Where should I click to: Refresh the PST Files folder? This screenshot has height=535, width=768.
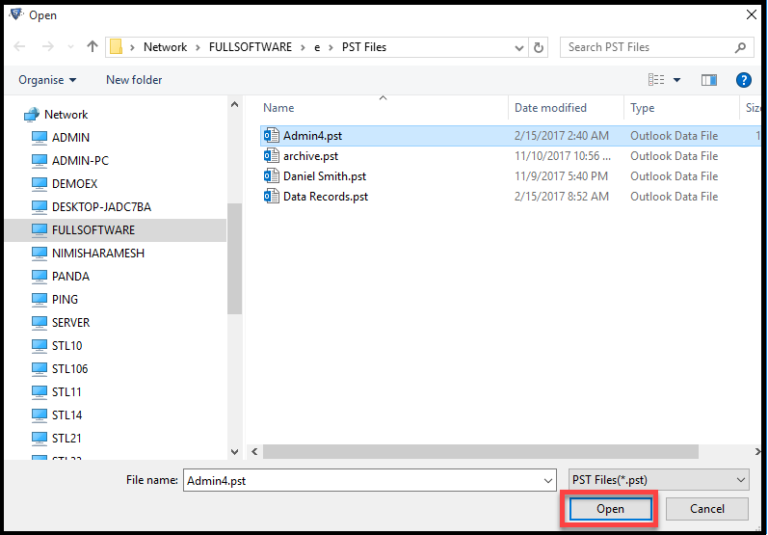(x=538, y=48)
